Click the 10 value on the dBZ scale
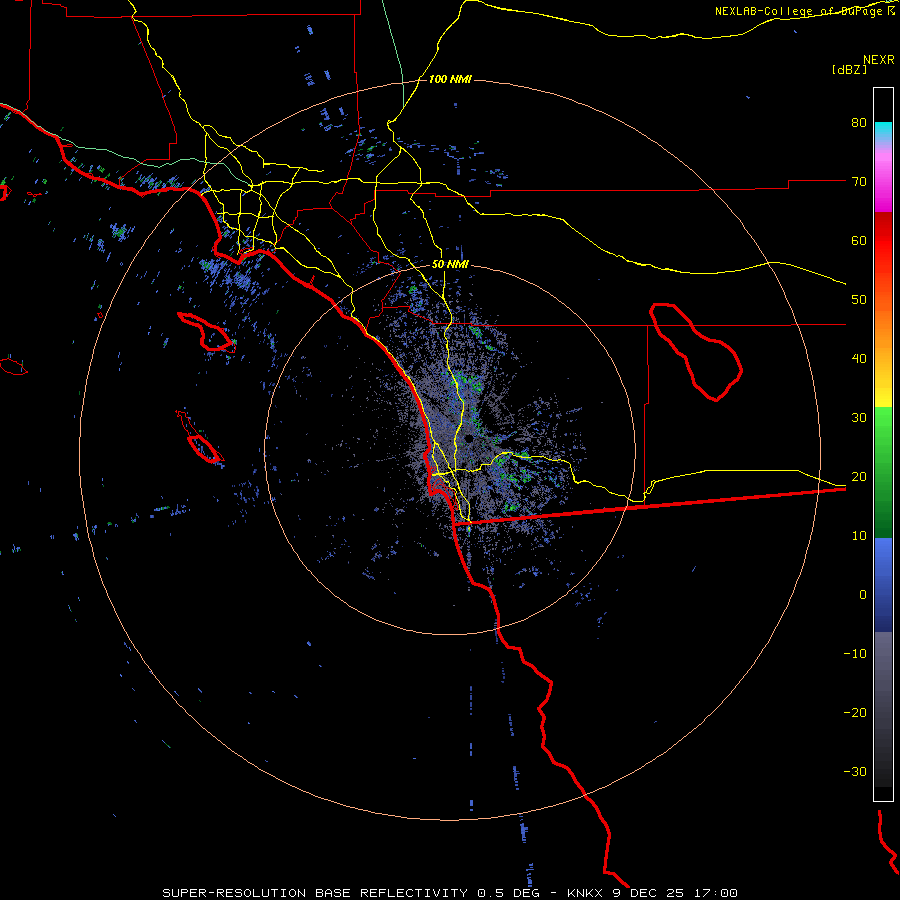Image resolution: width=900 pixels, height=900 pixels. pyautogui.click(x=859, y=536)
